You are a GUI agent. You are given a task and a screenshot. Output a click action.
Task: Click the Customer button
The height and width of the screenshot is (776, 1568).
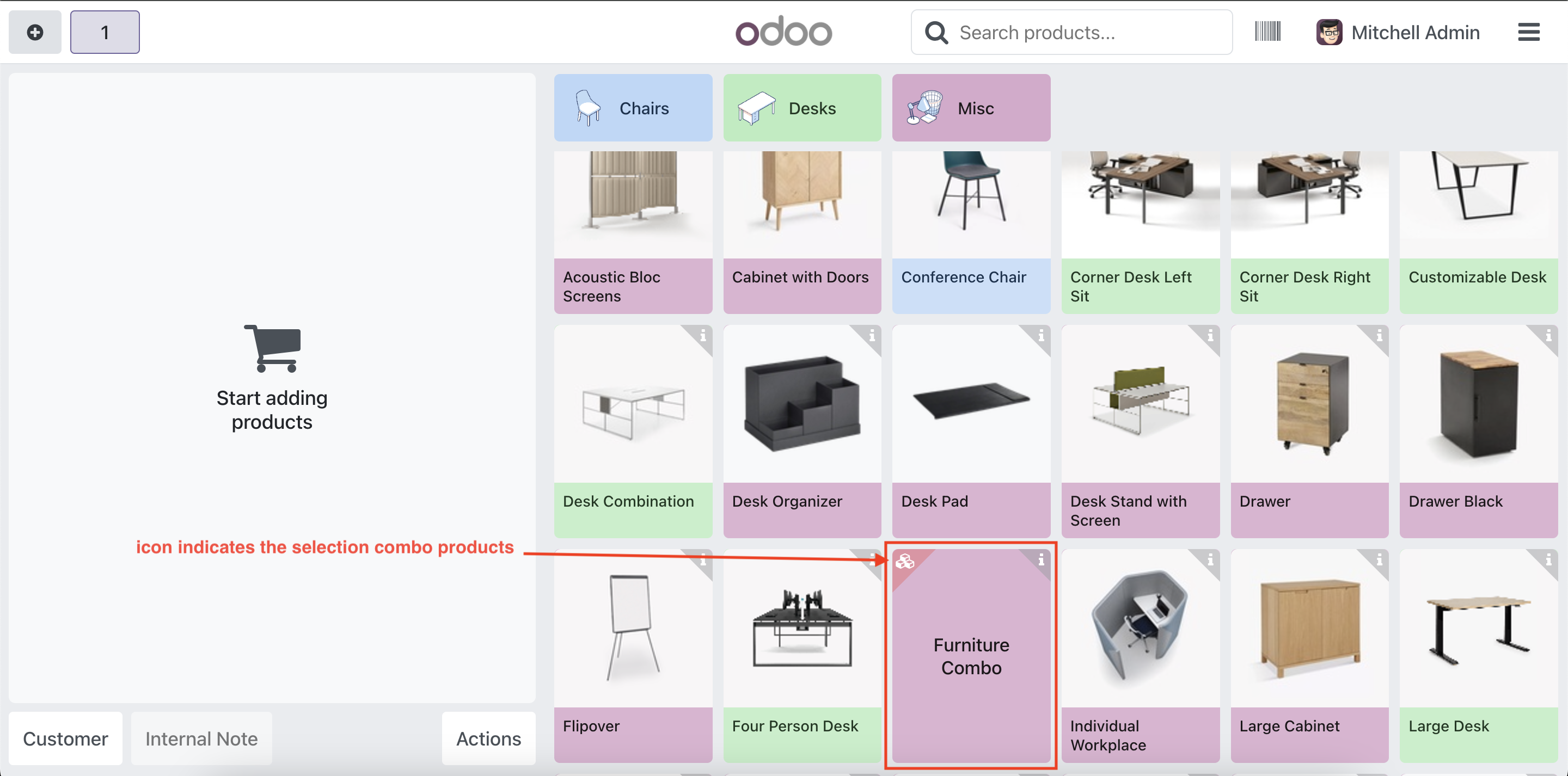pos(66,738)
